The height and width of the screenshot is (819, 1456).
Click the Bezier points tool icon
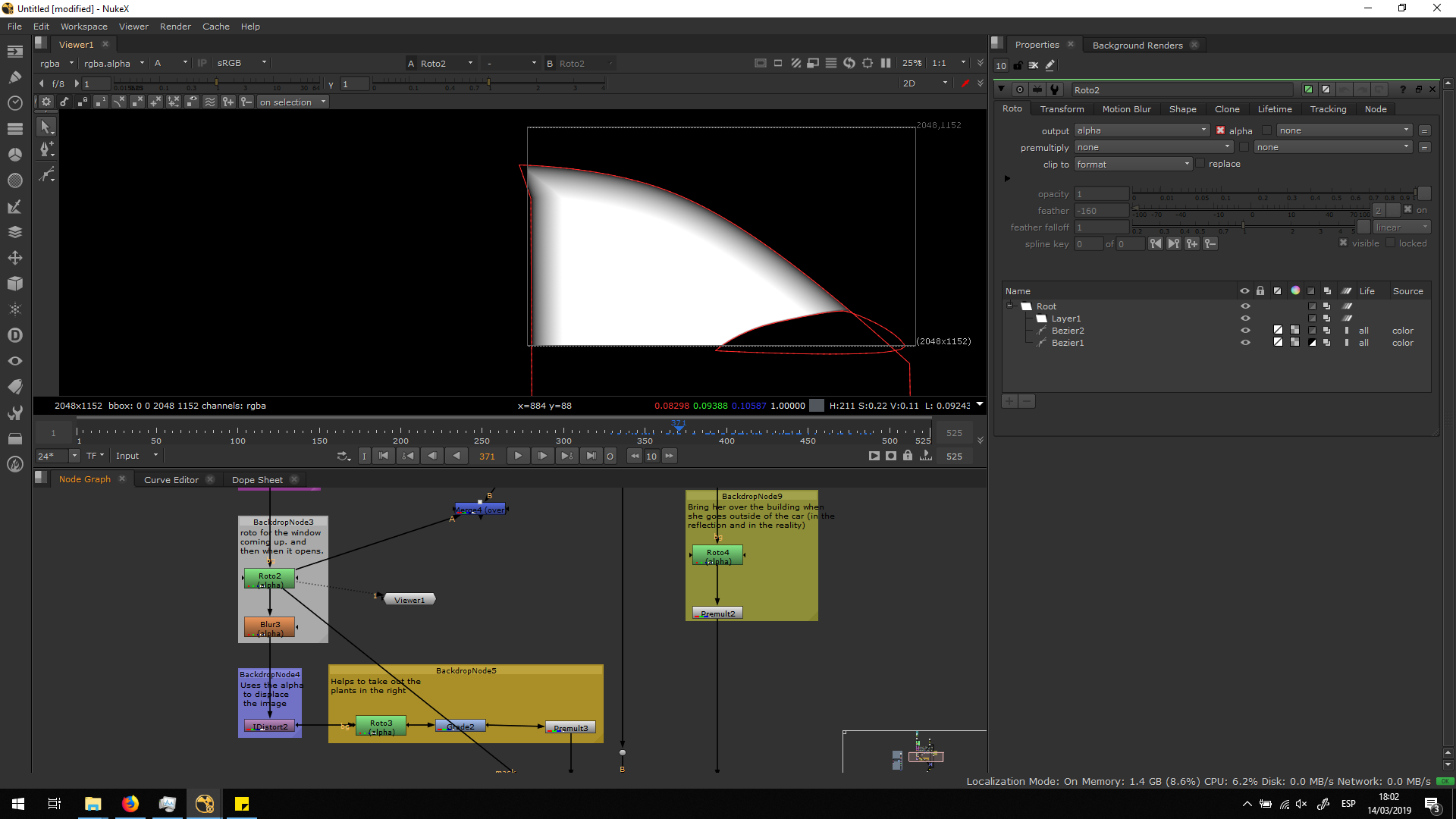(x=46, y=149)
